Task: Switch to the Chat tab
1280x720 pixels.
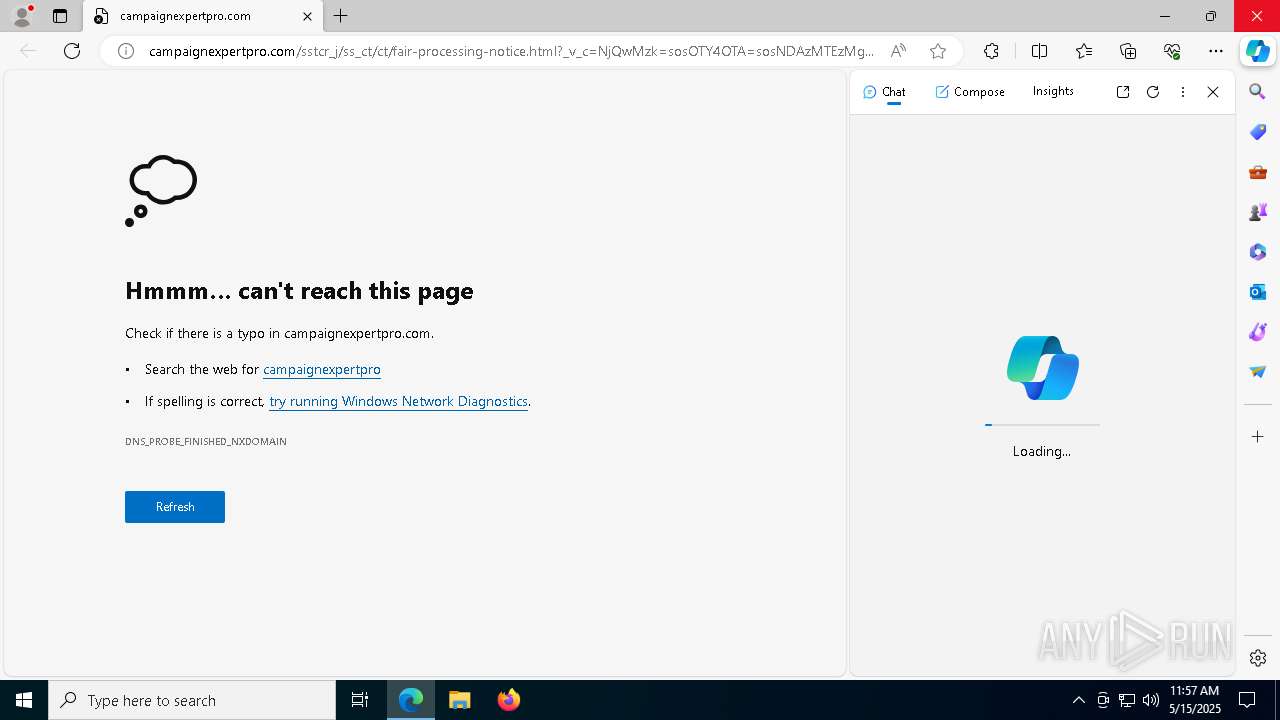Action: pos(884,92)
